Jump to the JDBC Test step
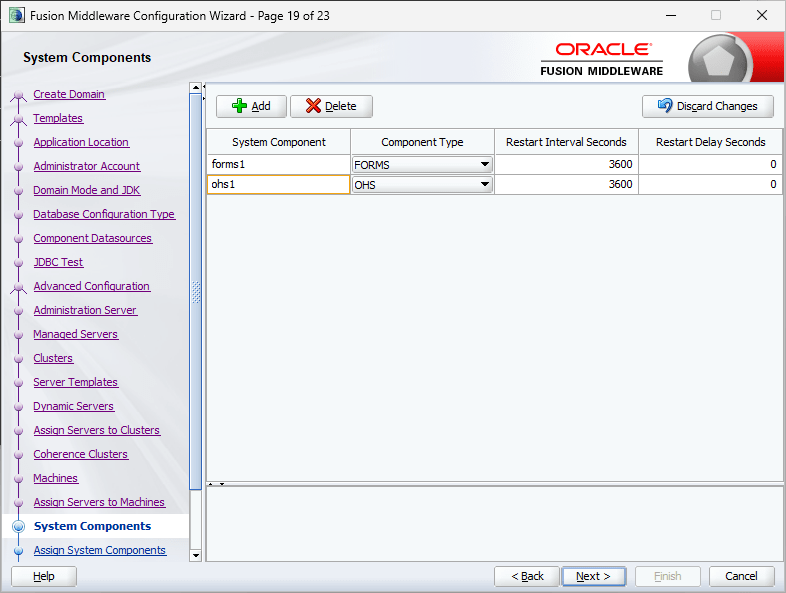 click(x=58, y=263)
